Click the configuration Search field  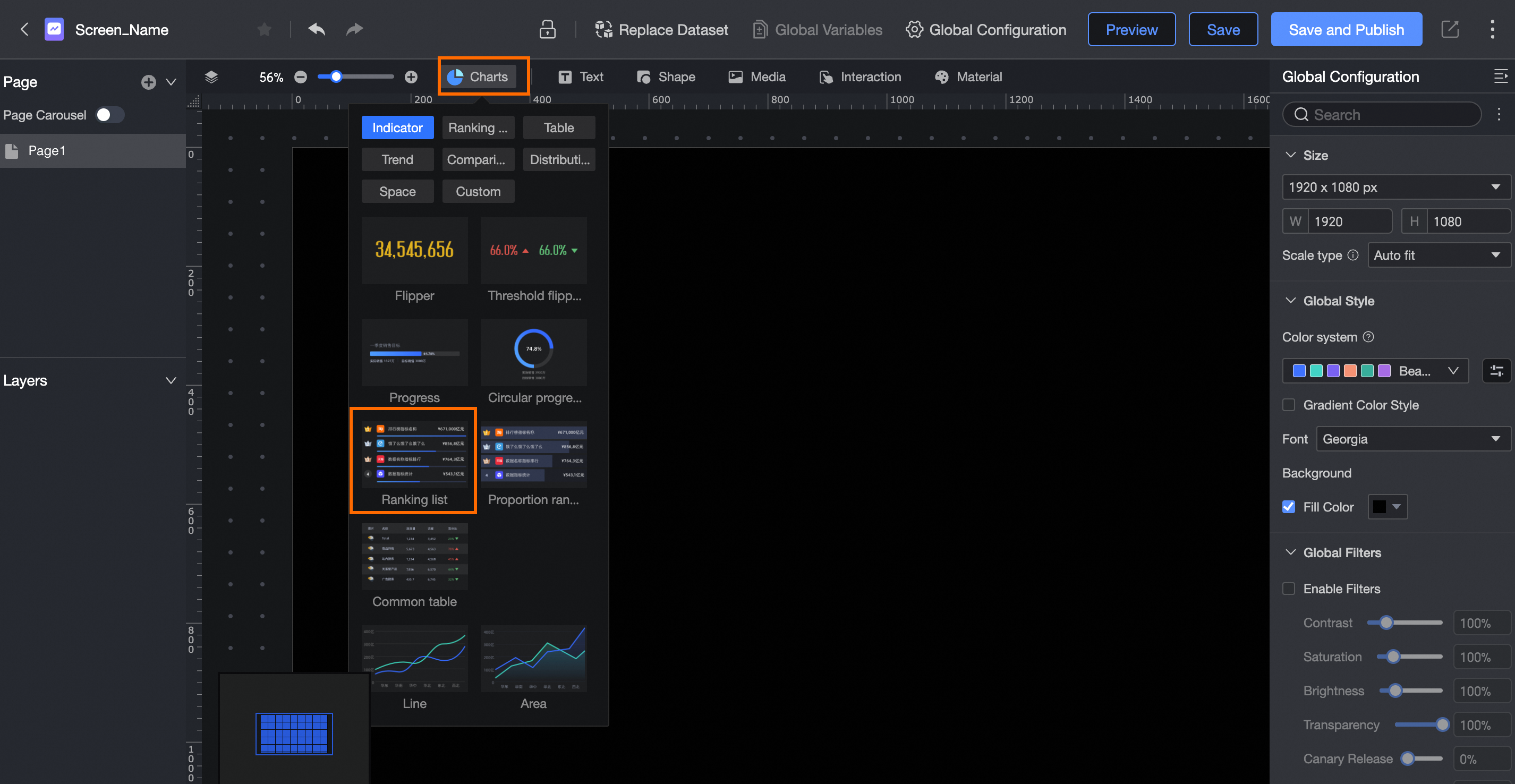pyautogui.click(x=1381, y=115)
